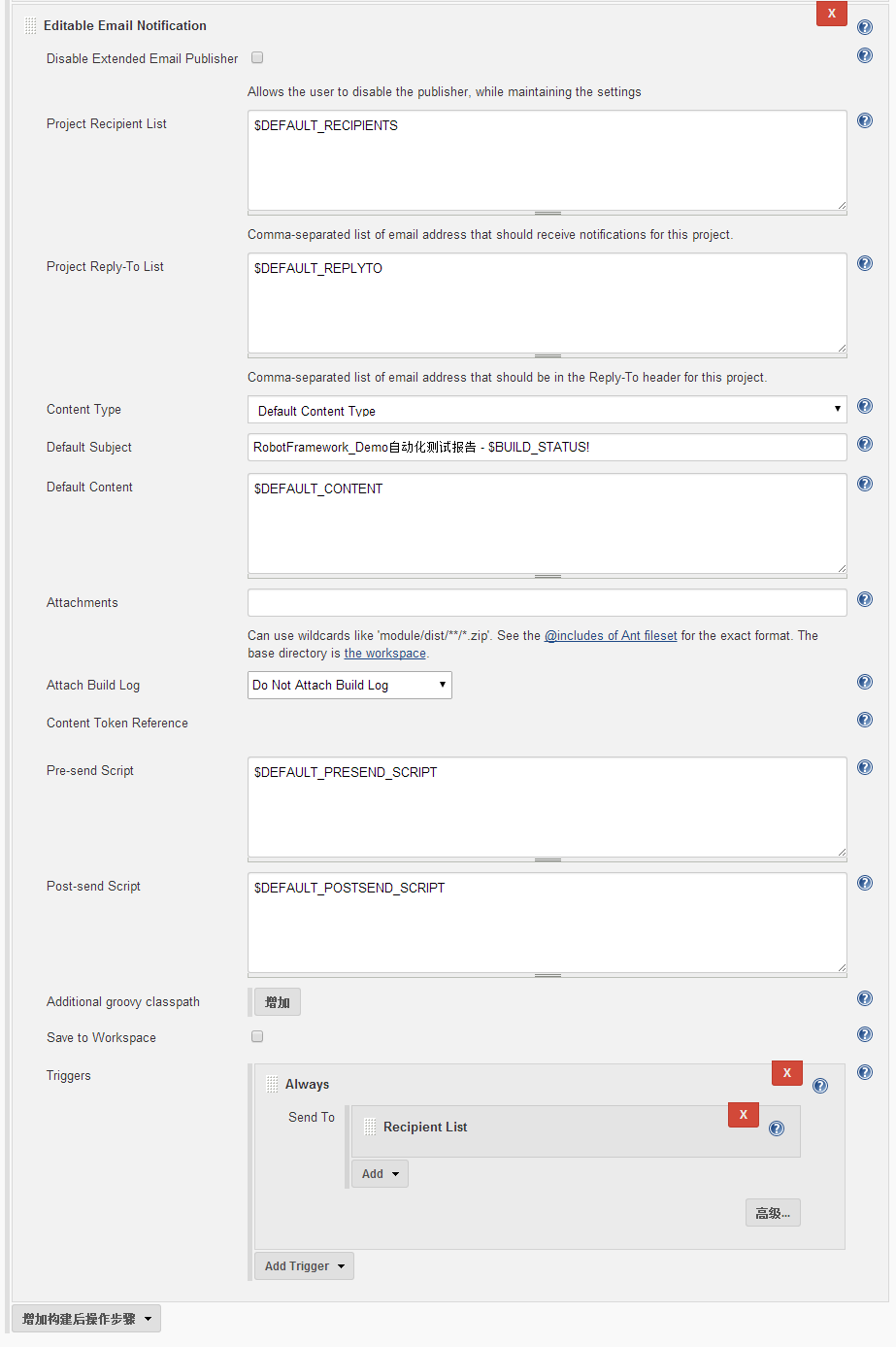Click help icon for Content Token Reference
This screenshot has height=1347, width=896.
pyautogui.click(x=865, y=720)
